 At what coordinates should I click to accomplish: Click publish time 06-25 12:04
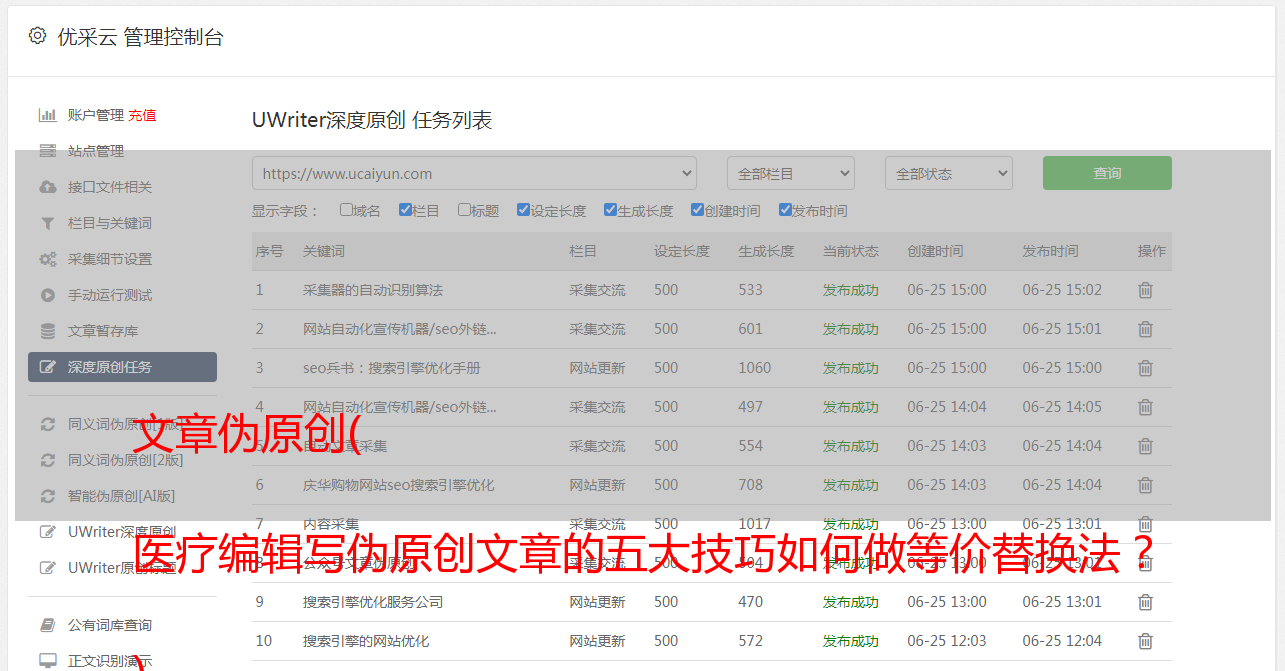pyautogui.click(x=1062, y=641)
